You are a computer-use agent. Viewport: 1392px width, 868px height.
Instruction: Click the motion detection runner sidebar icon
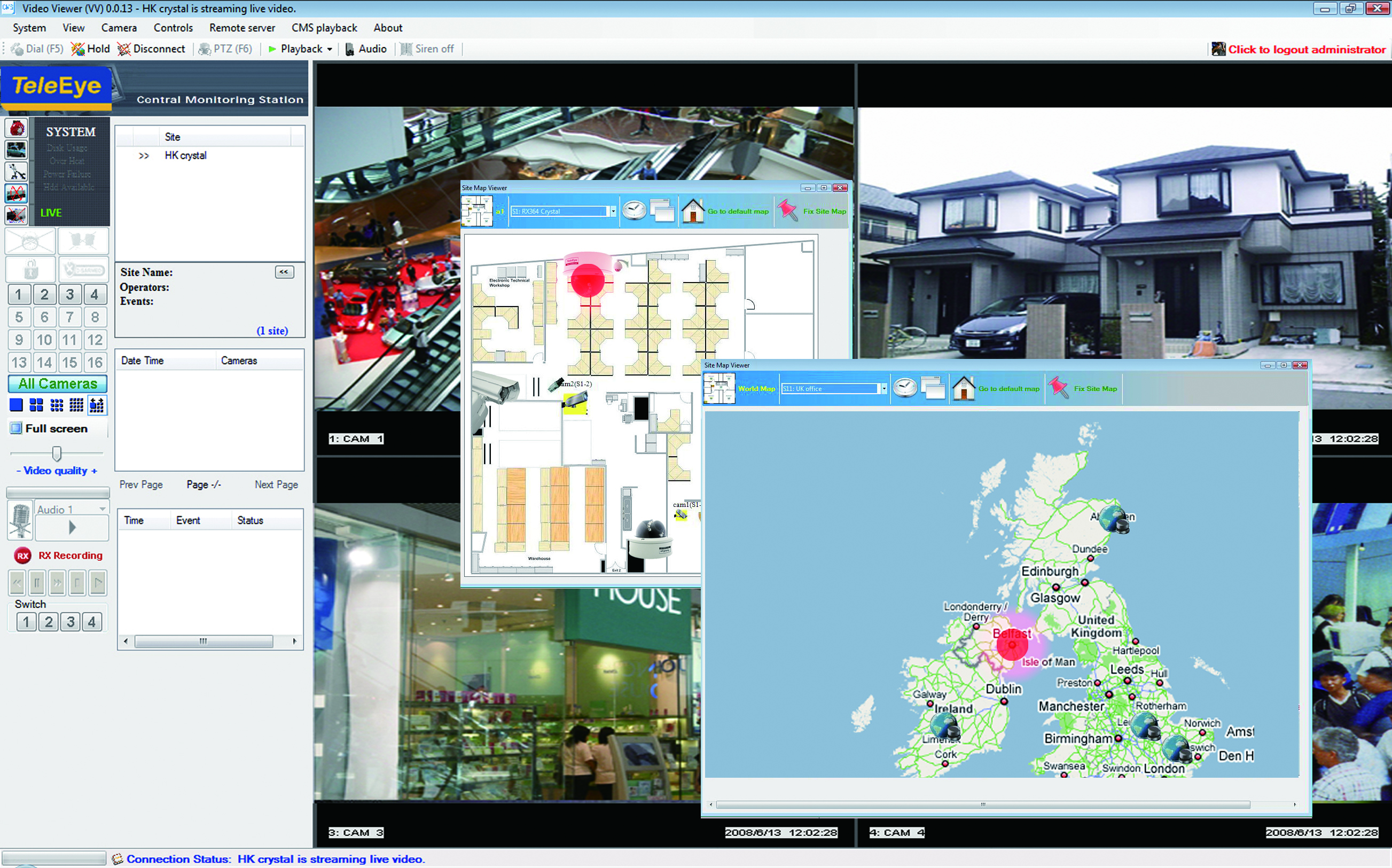[x=16, y=171]
